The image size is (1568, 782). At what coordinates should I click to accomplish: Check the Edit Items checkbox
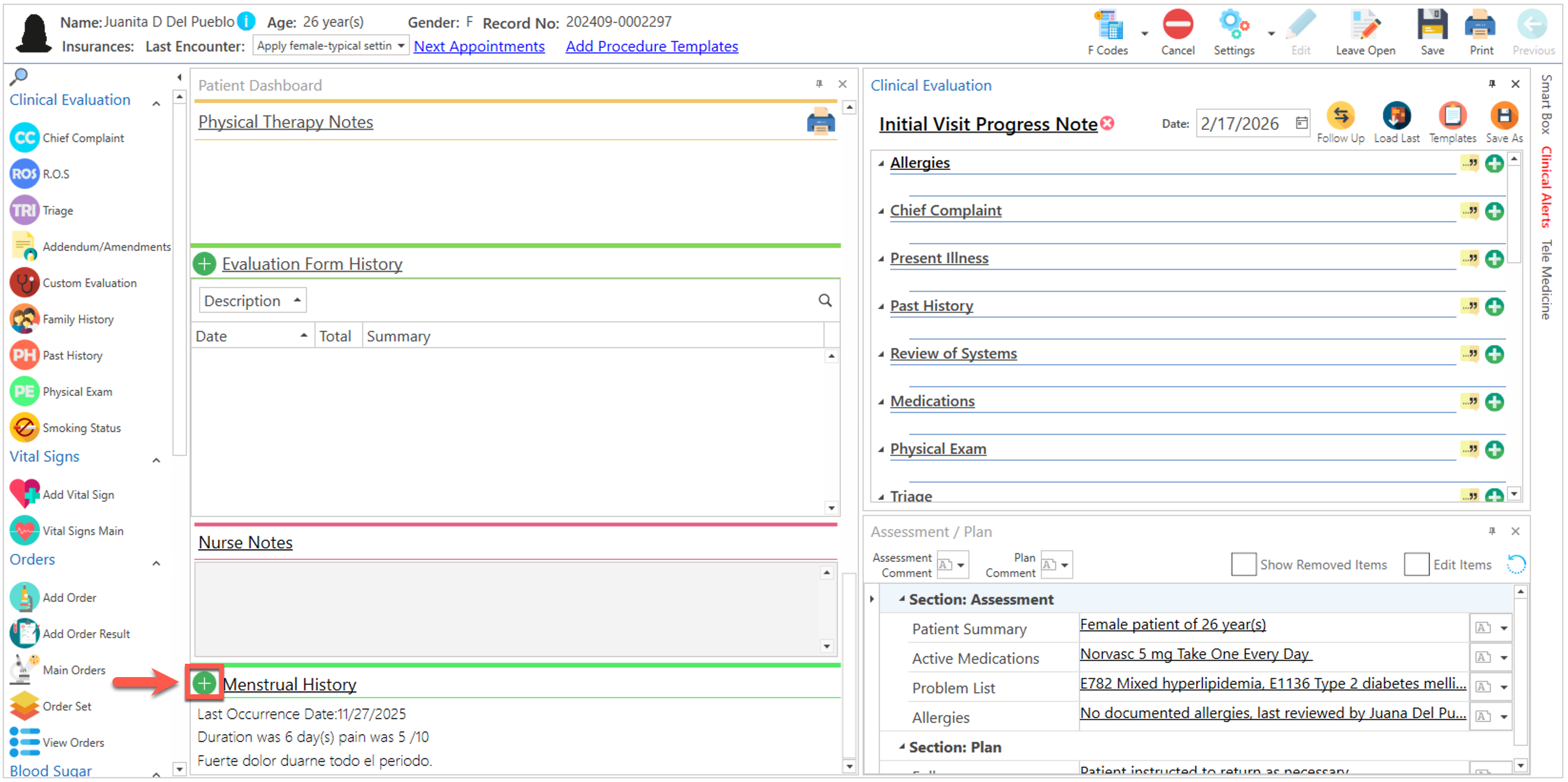coord(1416,564)
